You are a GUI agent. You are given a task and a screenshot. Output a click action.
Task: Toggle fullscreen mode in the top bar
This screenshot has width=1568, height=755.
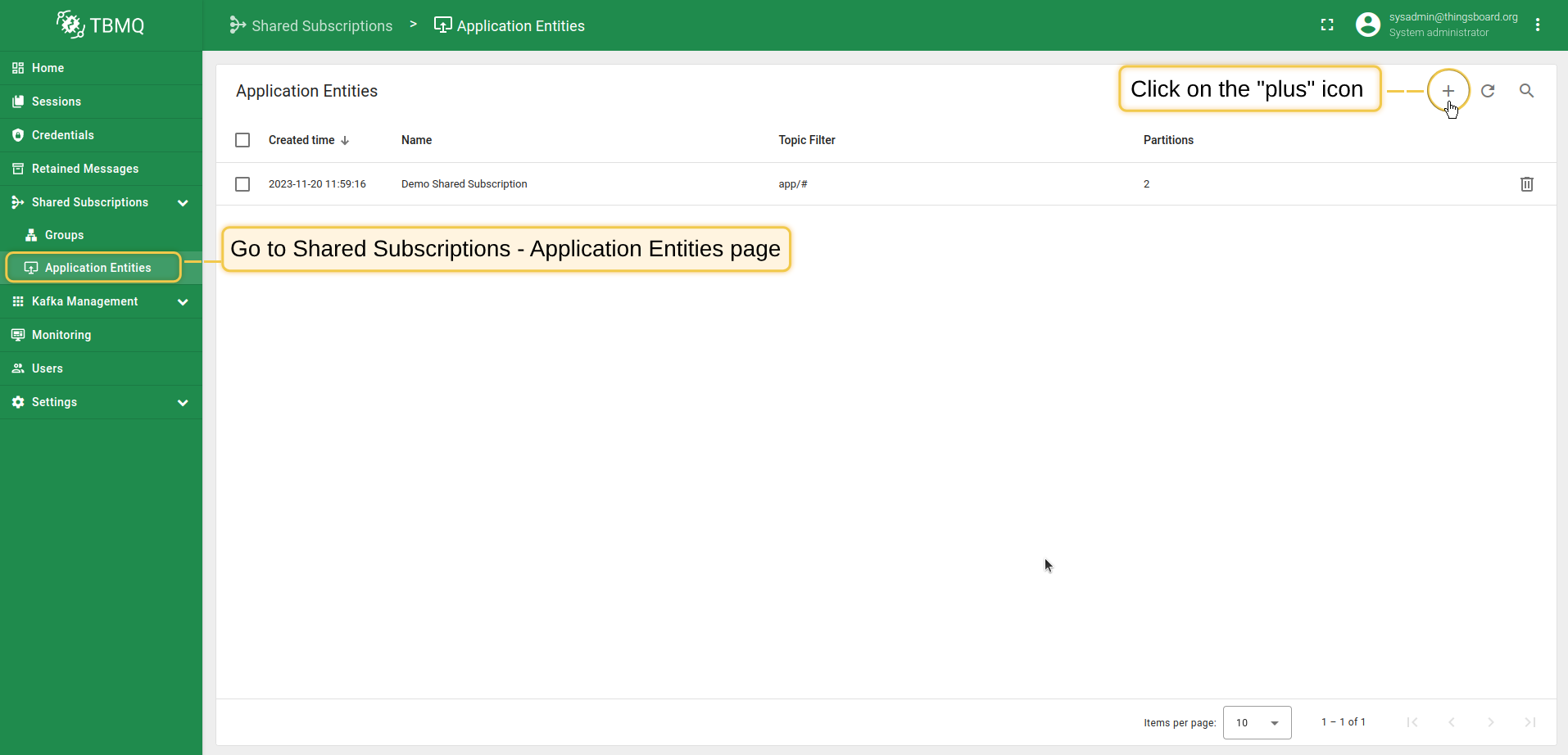pos(1328,25)
